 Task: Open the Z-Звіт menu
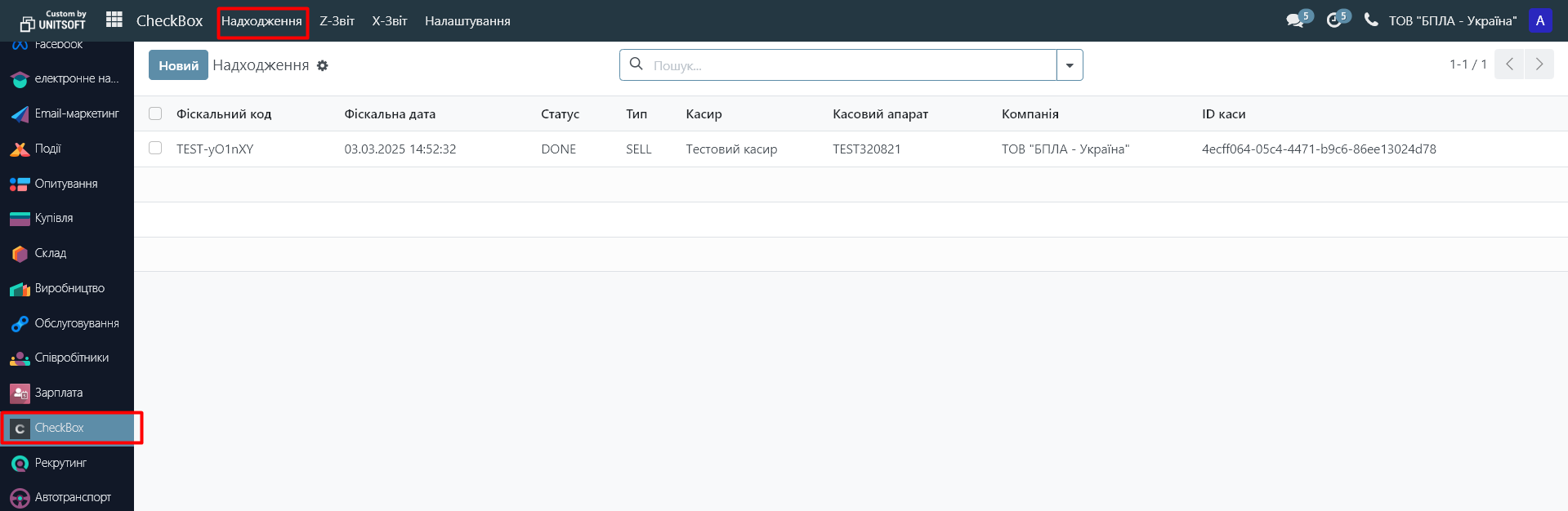coord(337,20)
